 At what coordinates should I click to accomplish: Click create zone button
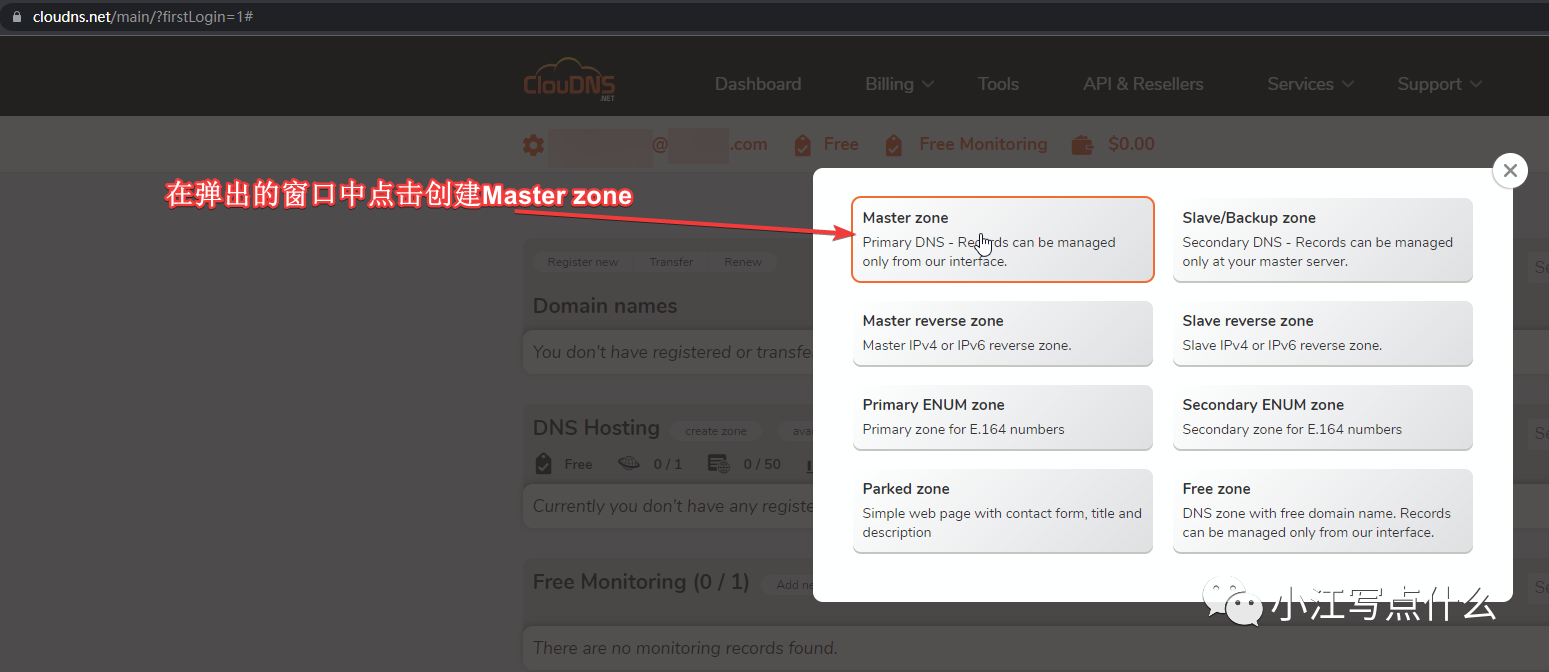click(x=716, y=431)
